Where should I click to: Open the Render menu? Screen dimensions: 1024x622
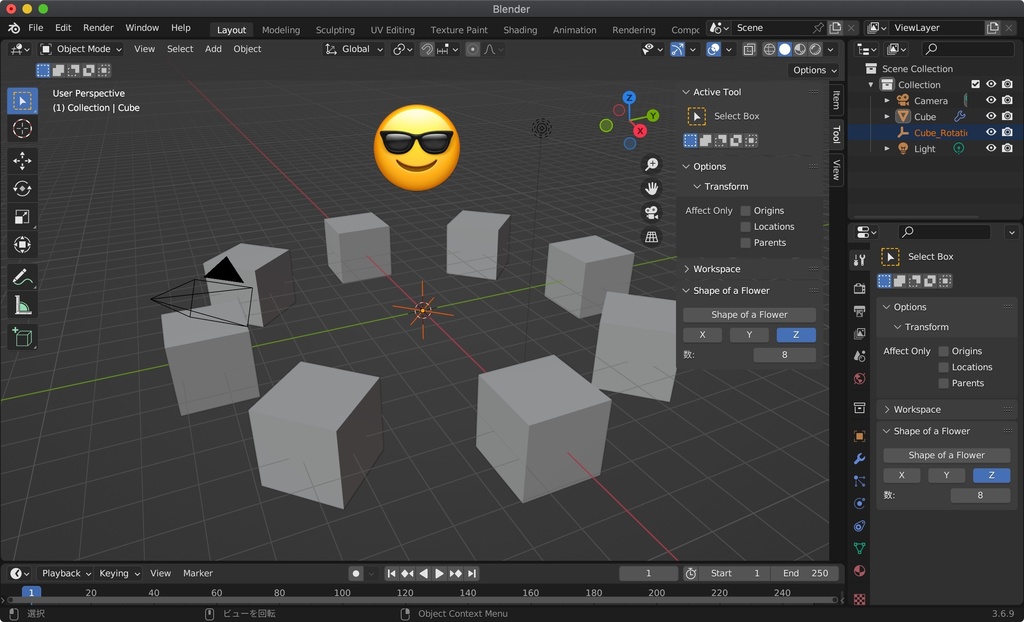(x=98, y=27)
